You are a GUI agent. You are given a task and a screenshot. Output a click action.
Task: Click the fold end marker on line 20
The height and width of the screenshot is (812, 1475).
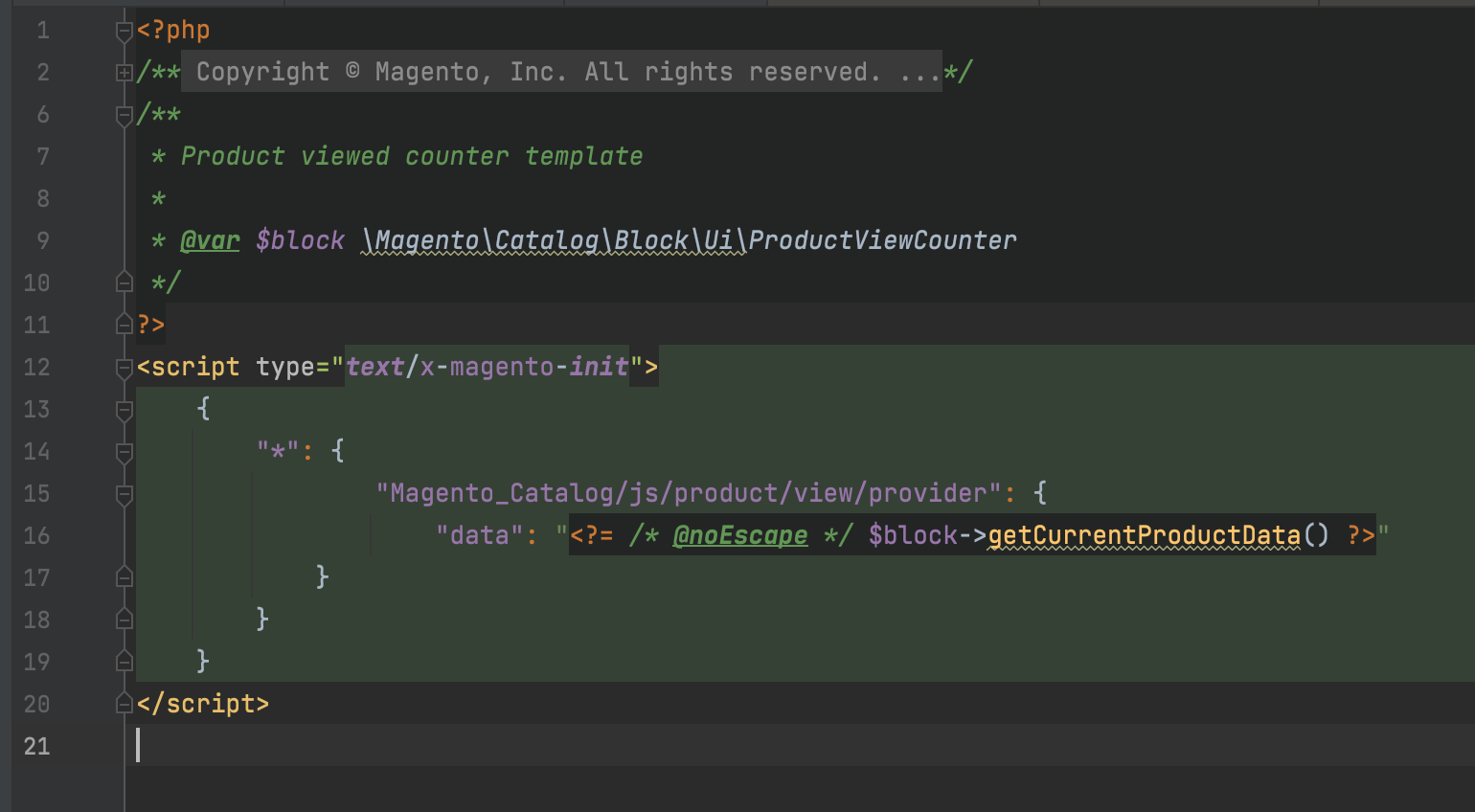(x=124, y=704)
